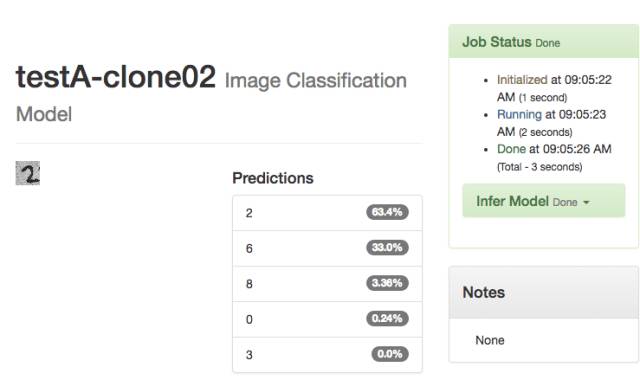
Task: Open the Infer Model Done dropdown
Action: tap(544, 201)
